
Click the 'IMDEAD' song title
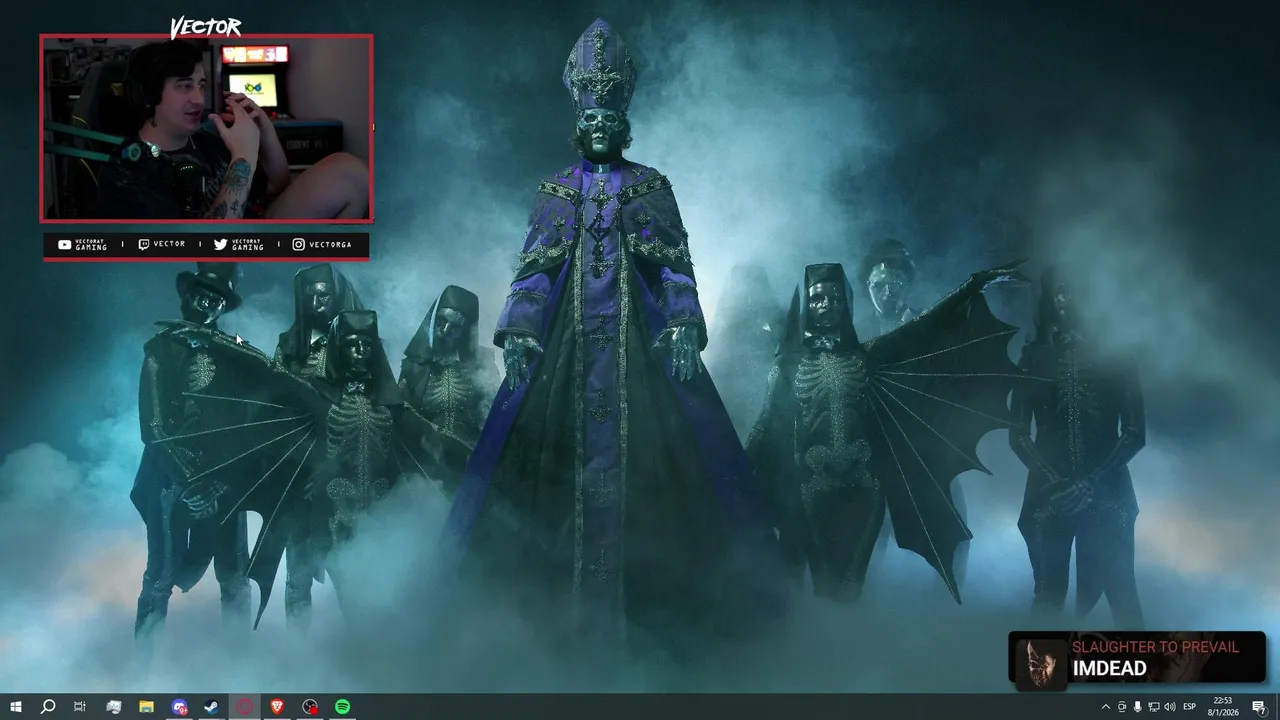[x=1109, y=669]
